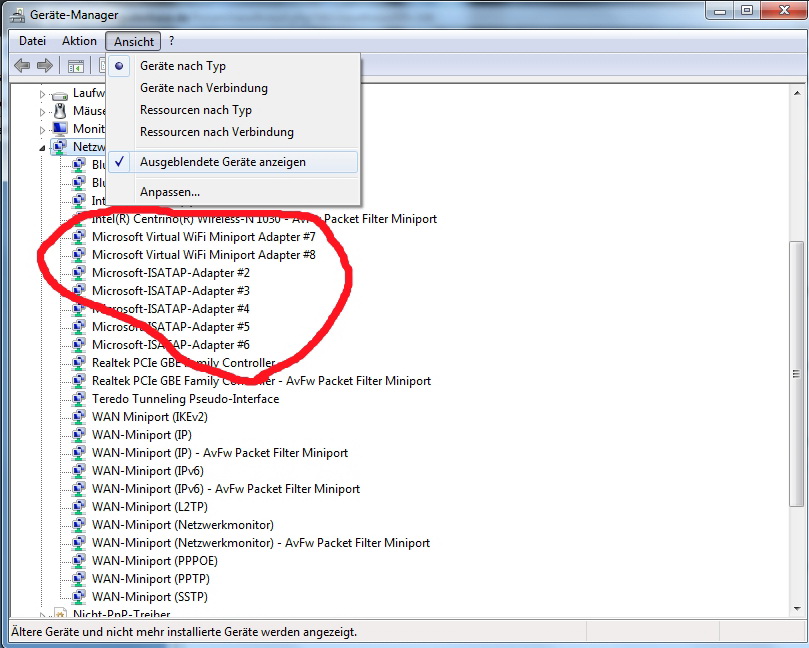Select Microsoft-ISATAP-Adapter #3
Image resolution: width=809 pixels, height=648 pixels.
tap(171, 291)
